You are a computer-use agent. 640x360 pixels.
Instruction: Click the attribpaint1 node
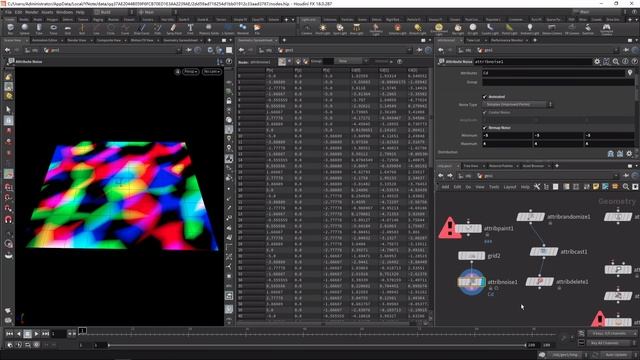468,229
